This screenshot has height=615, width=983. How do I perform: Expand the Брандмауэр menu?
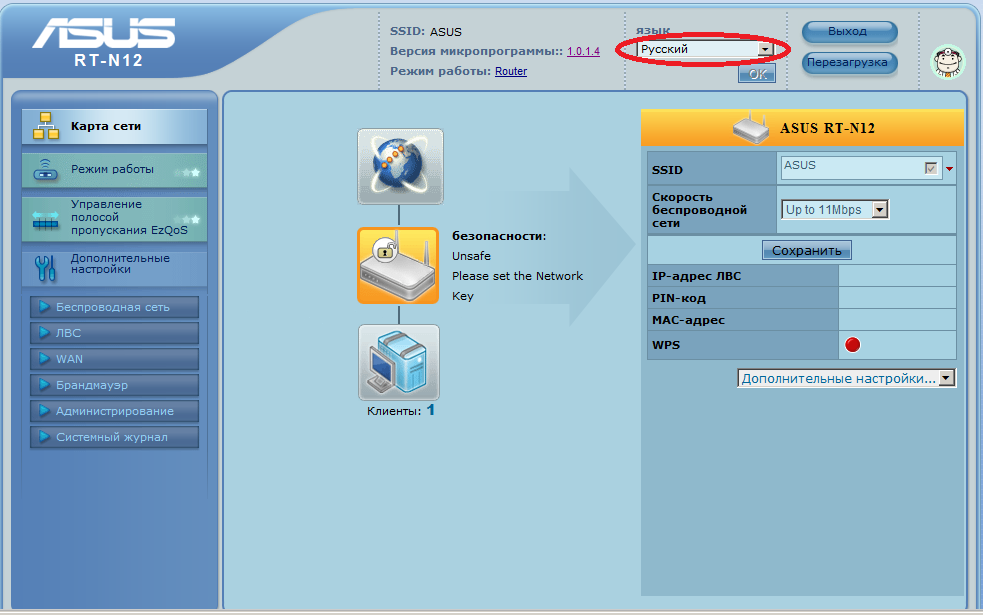114,385
